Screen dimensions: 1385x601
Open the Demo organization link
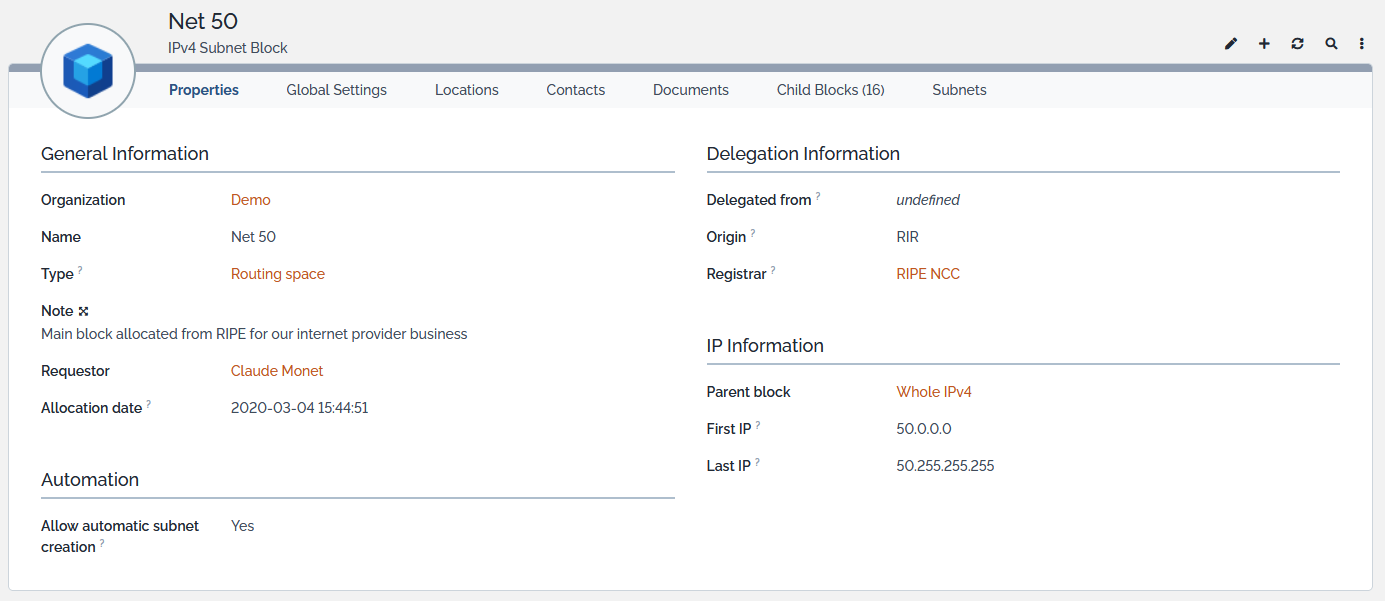point(251,200)
